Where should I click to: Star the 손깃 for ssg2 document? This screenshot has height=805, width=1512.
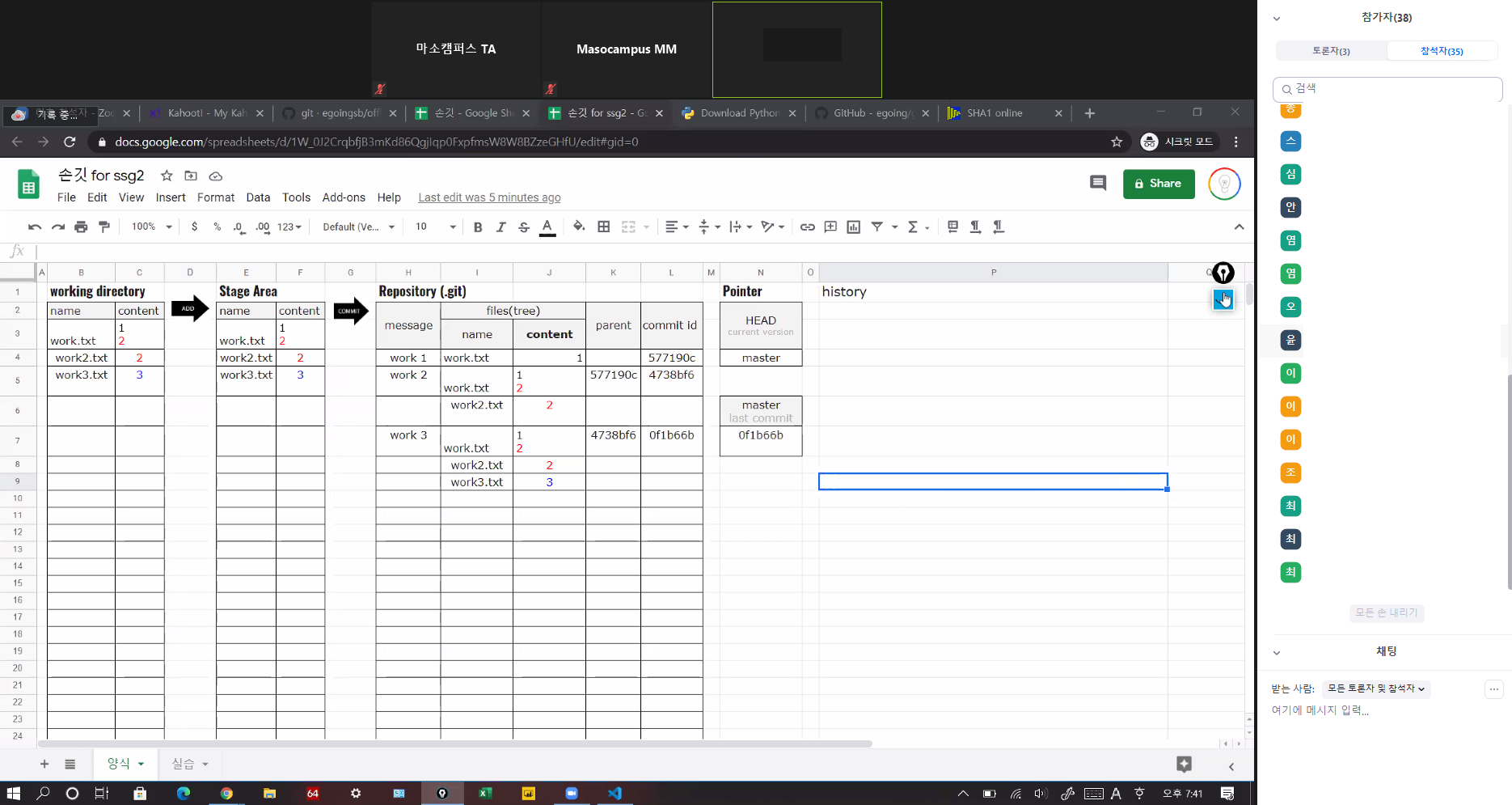click(167, 176)
